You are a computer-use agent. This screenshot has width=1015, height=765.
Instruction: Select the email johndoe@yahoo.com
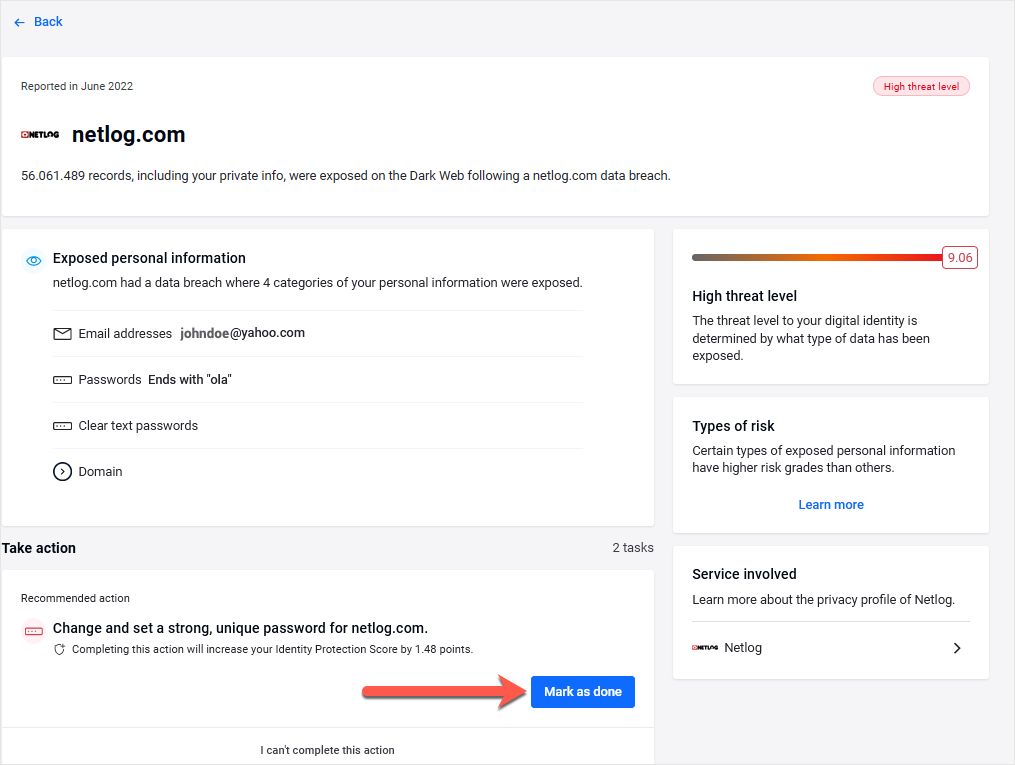(x=242, y=333)
